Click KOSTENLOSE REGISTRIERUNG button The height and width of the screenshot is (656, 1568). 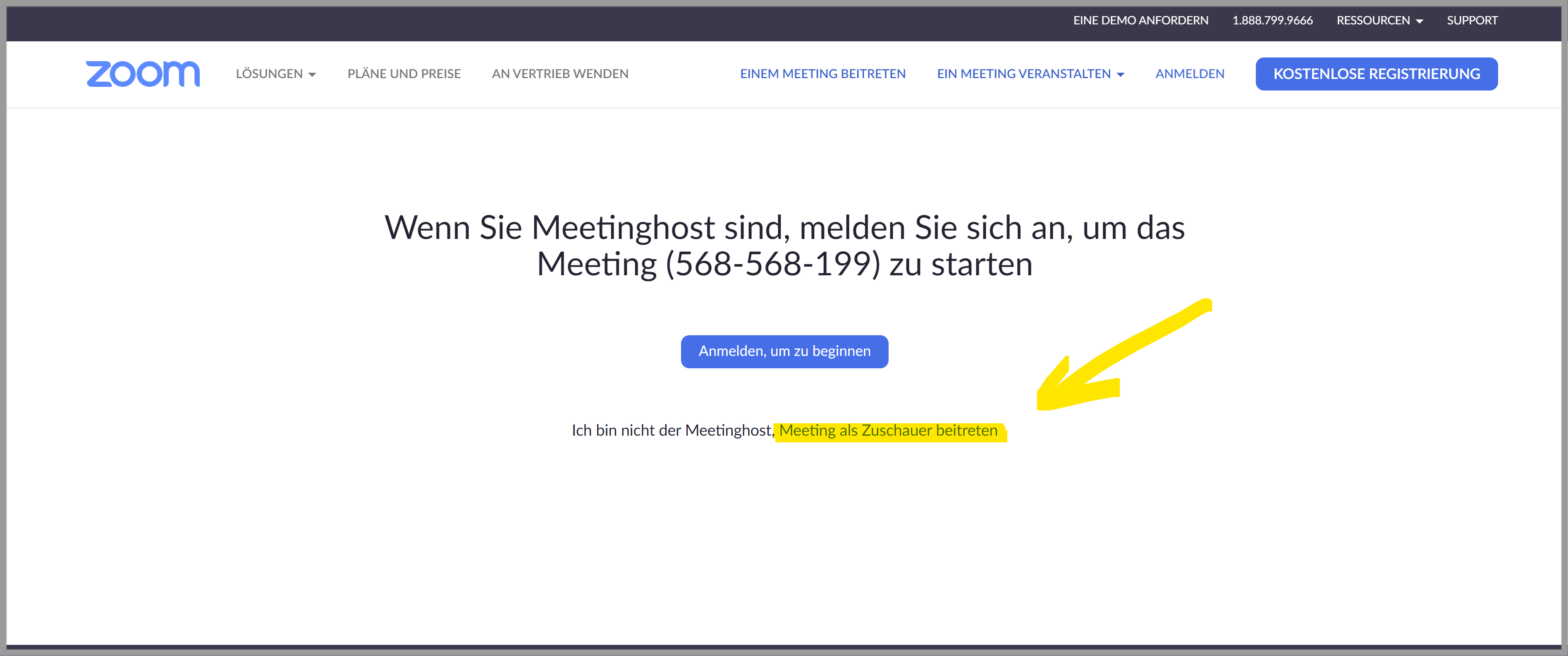pyautogui.click(x=1376, y=74)
